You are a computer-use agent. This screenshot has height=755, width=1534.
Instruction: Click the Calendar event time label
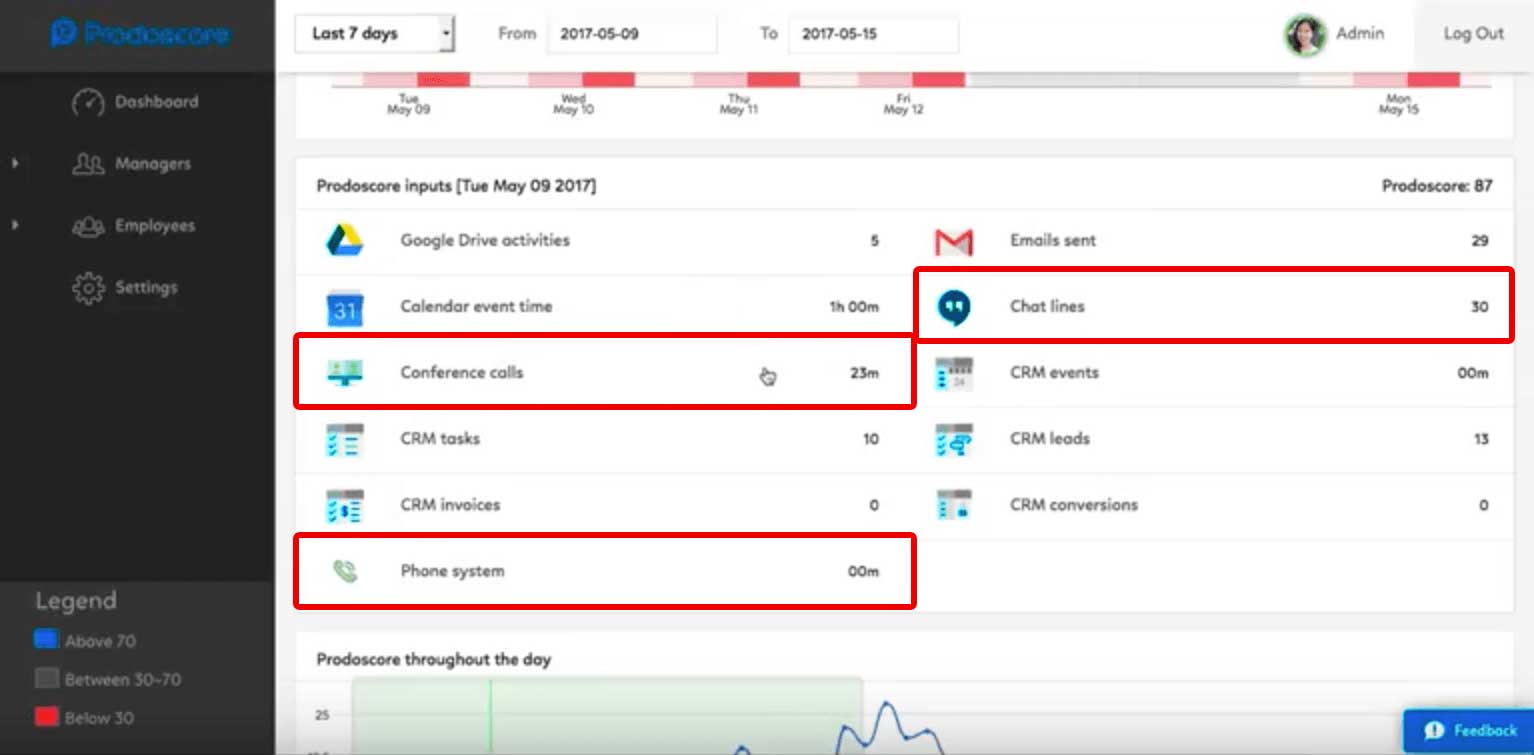click(x=476, y=307)
